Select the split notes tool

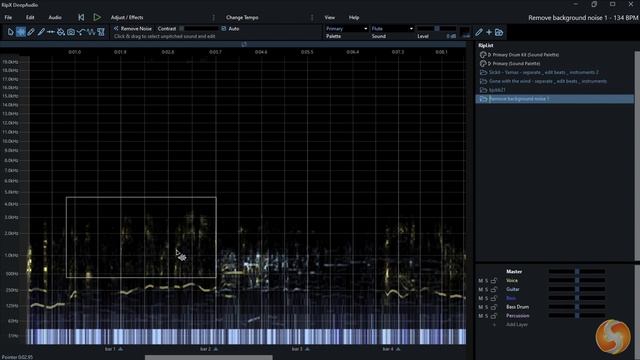pos(51,32)
